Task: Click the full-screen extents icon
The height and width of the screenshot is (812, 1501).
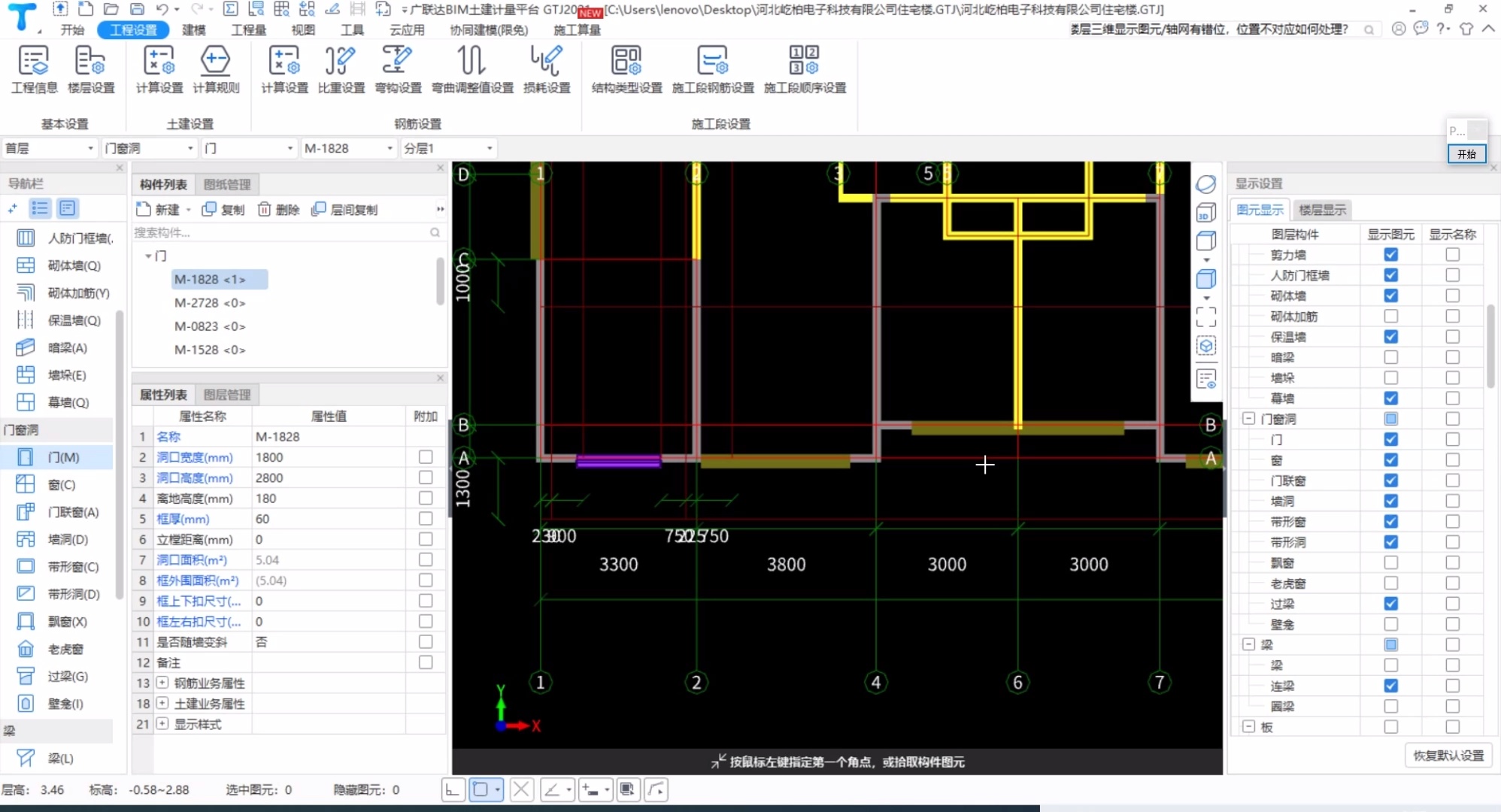Action: (1206, 317)
